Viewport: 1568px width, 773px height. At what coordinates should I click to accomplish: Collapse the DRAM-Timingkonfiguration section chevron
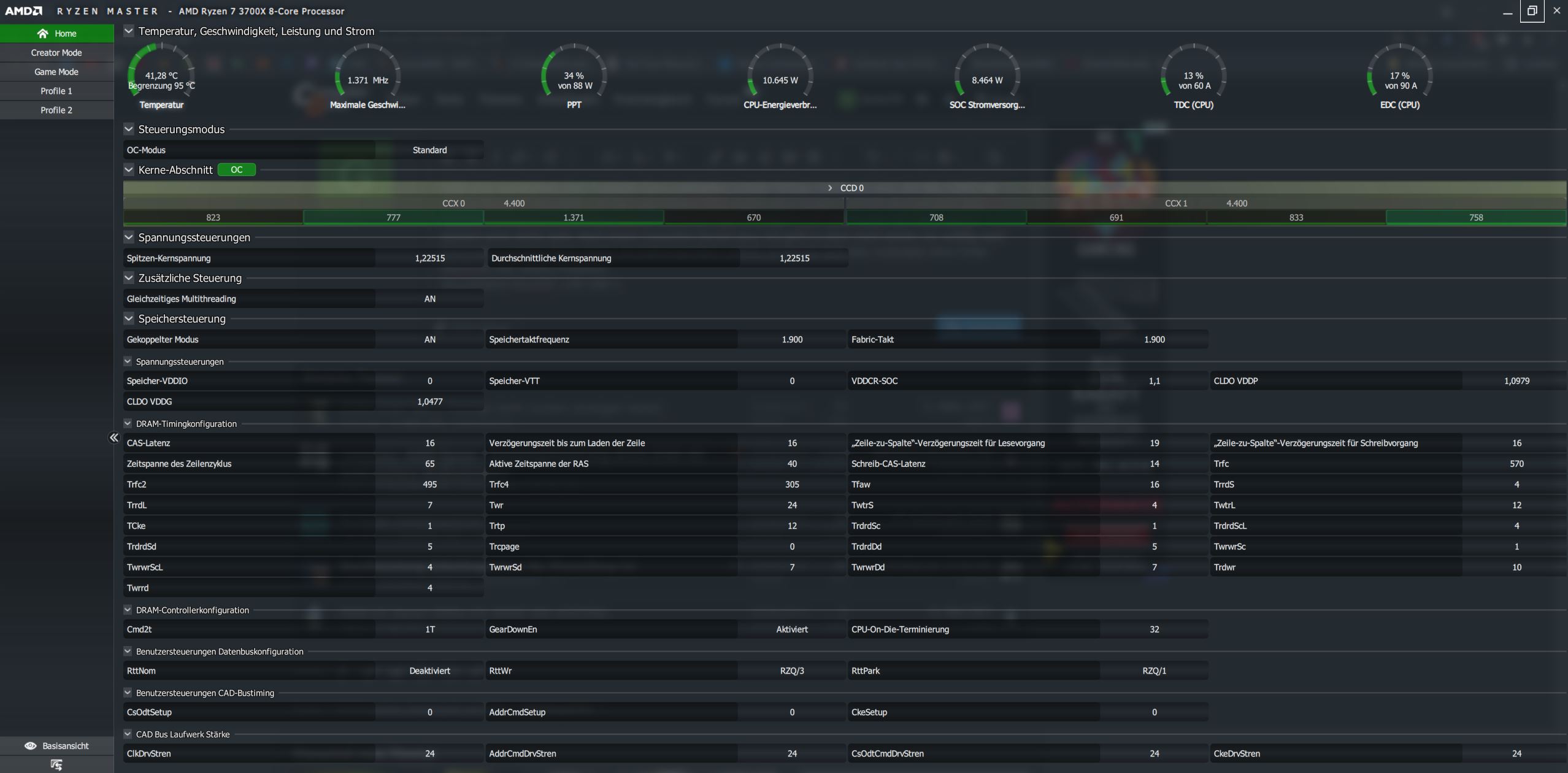click(128, 423)
